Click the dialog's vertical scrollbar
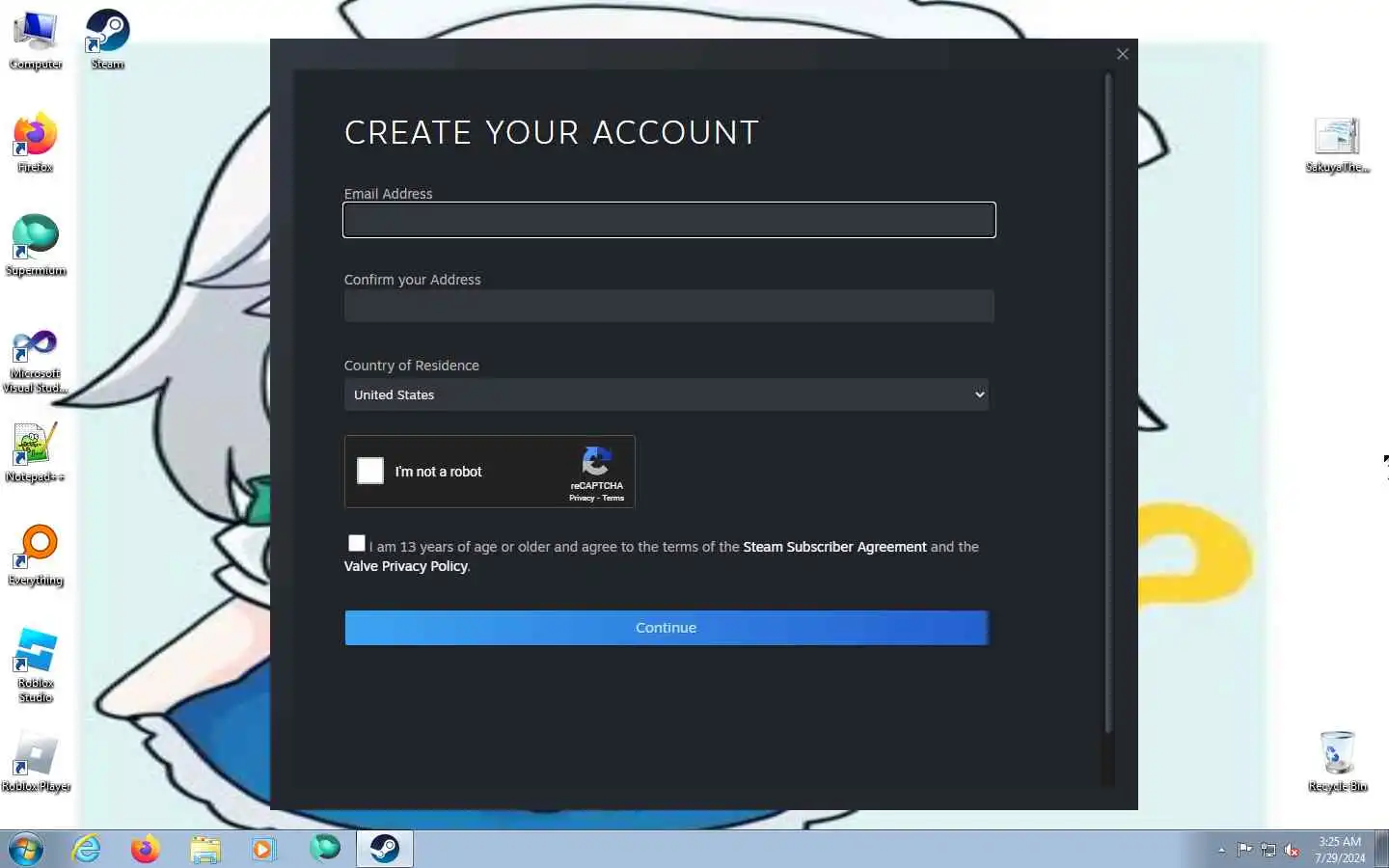This screenshot has width=1389, height=868. [1108, 403]
